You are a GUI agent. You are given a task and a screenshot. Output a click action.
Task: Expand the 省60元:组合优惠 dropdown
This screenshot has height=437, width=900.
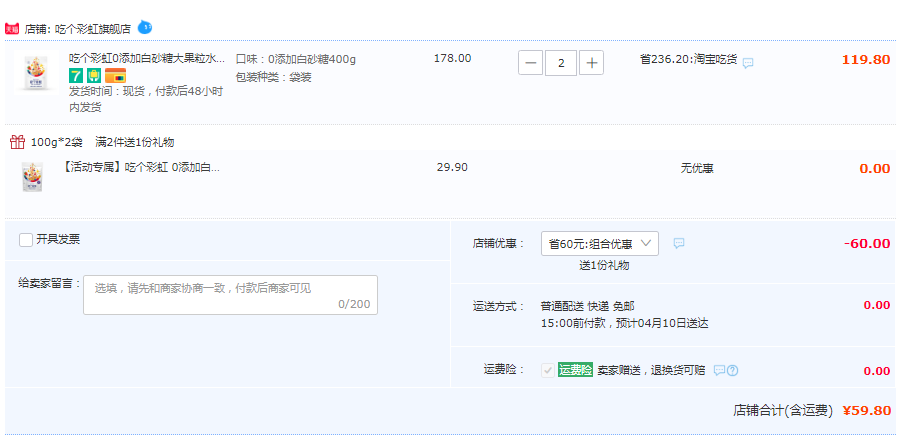click(x=600, y=243)
